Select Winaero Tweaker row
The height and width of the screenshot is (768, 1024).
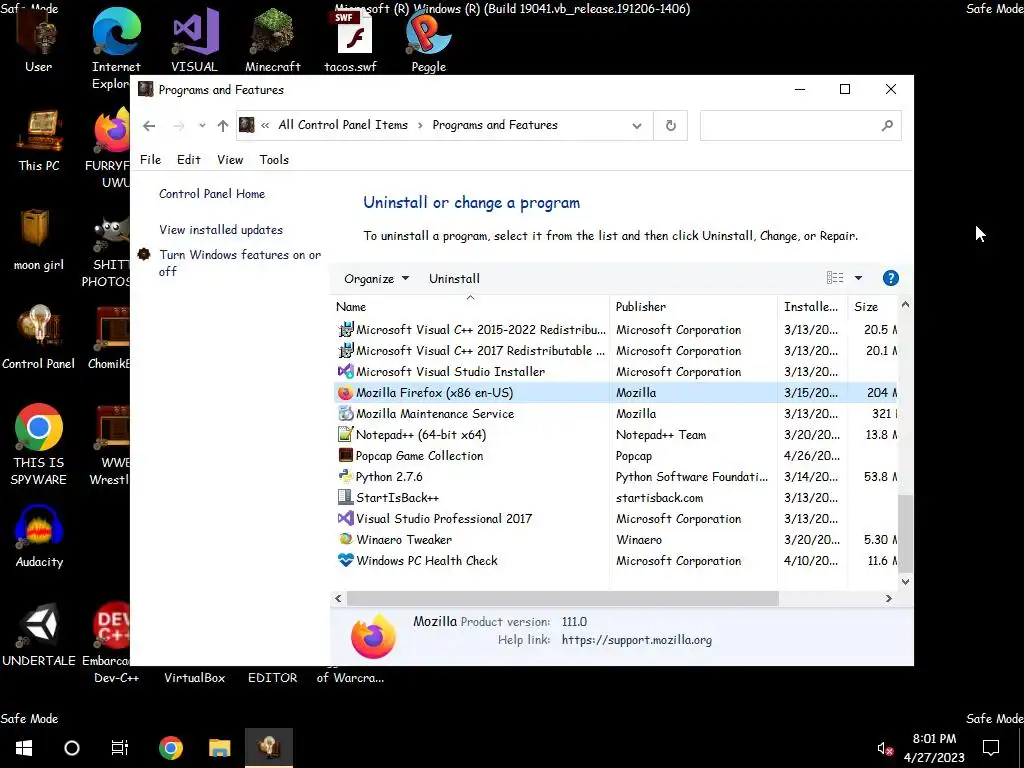click(616, 539)
